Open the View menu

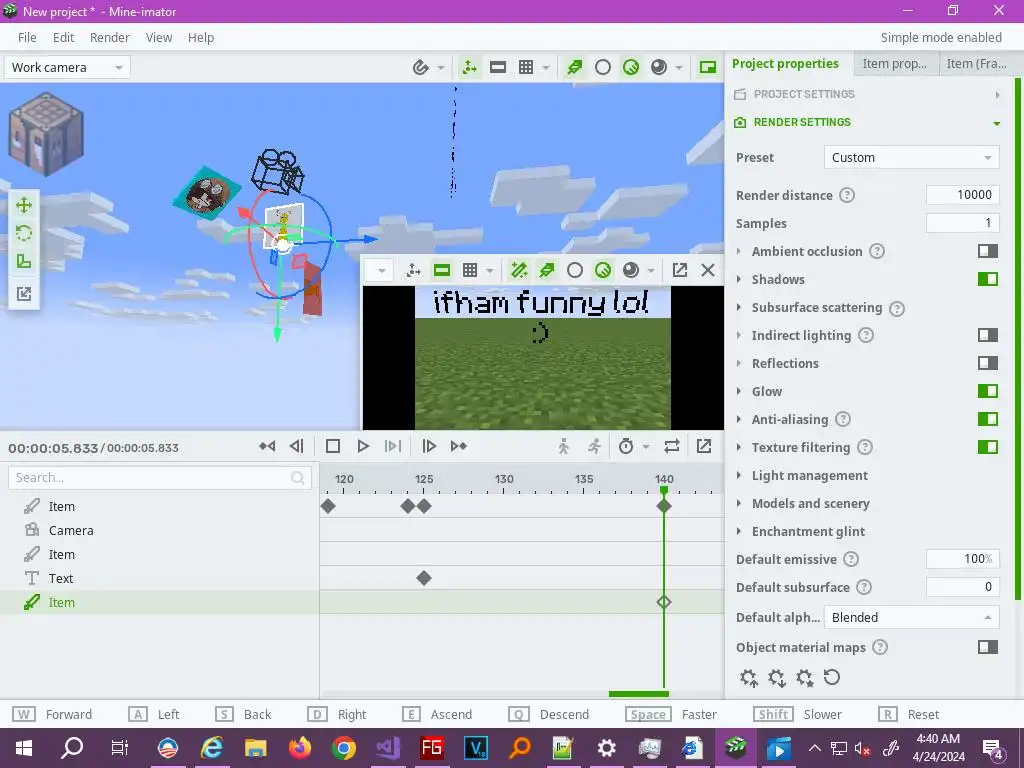tap(159, 37)
